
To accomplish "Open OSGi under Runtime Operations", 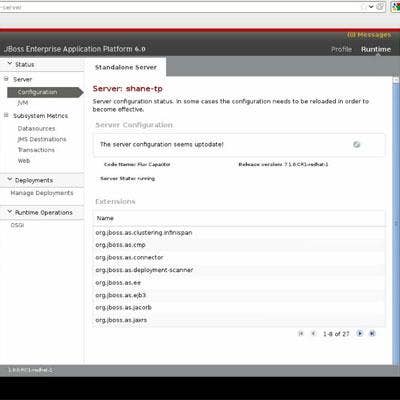I will (17, 225).
